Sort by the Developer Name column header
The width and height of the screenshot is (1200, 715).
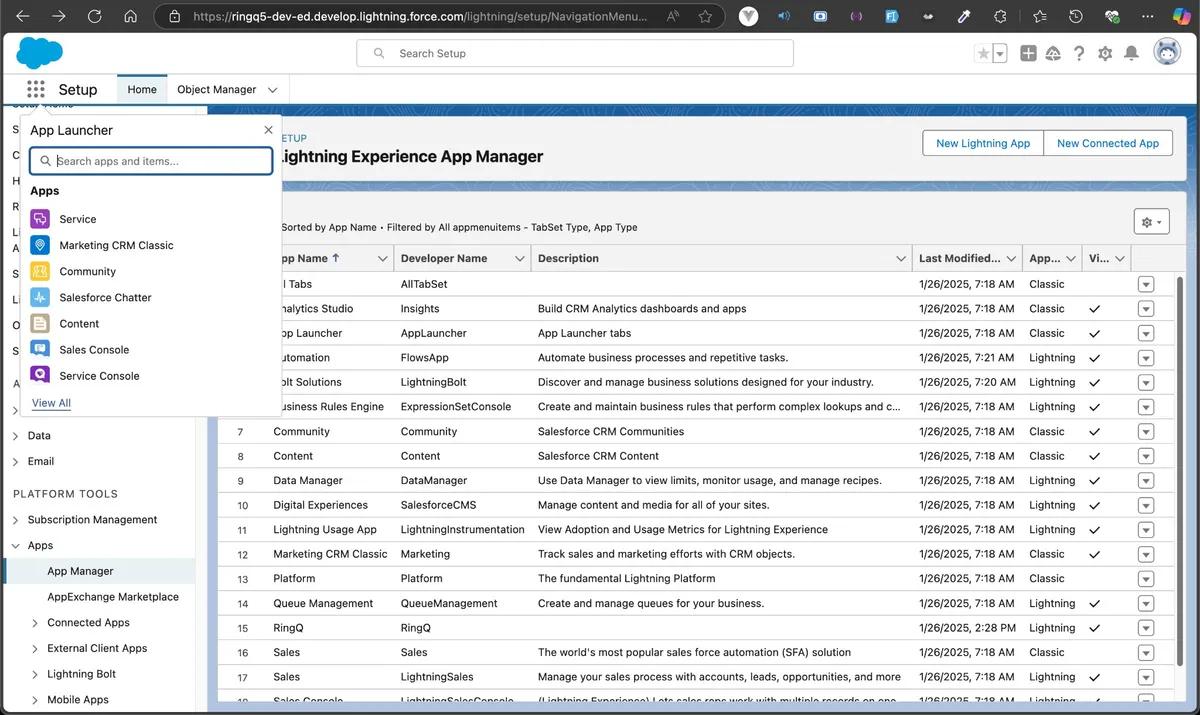(444, 258)
